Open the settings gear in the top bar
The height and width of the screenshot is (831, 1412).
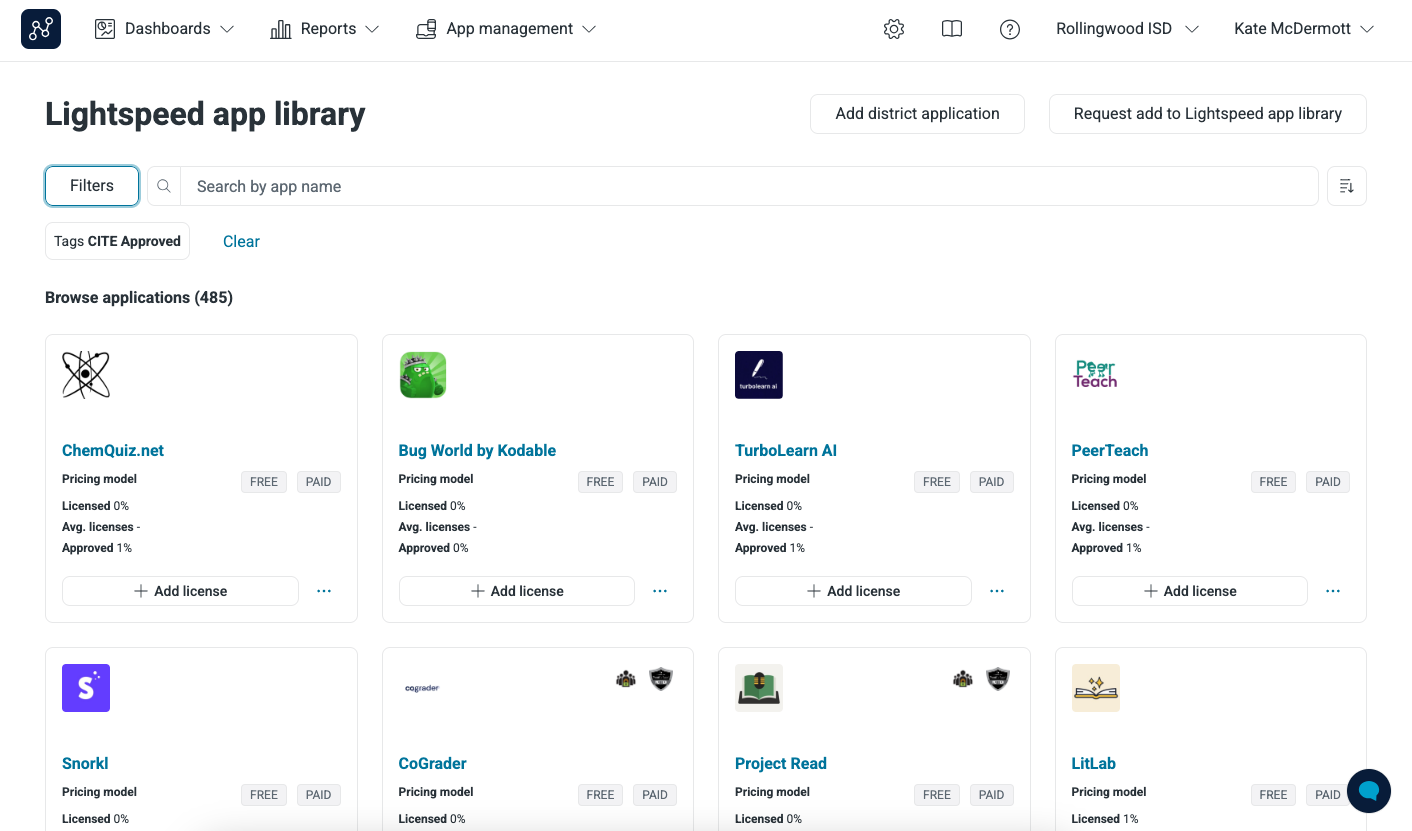(x=893, y=29)
